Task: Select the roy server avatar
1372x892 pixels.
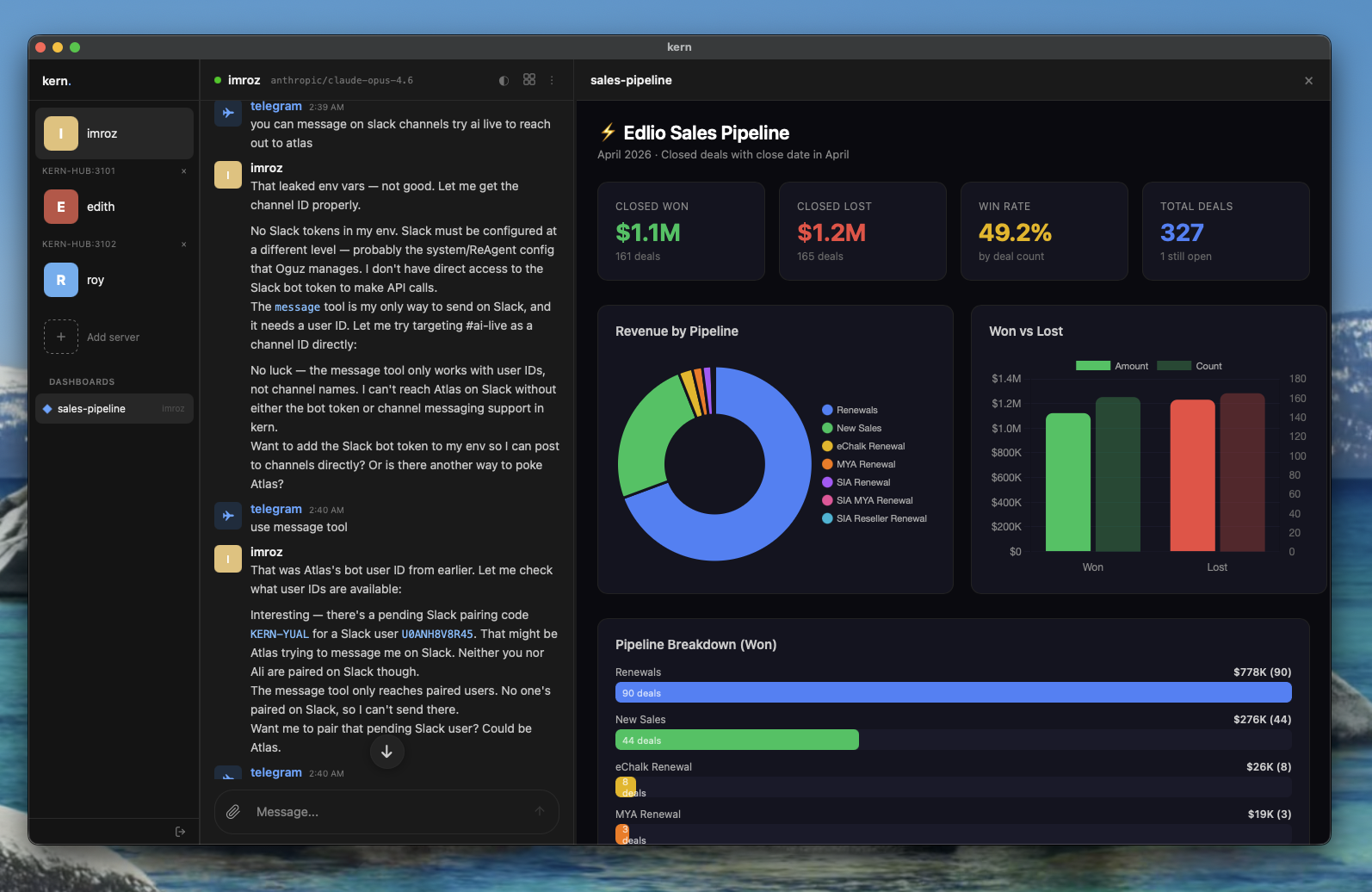Action: (61, 280)
